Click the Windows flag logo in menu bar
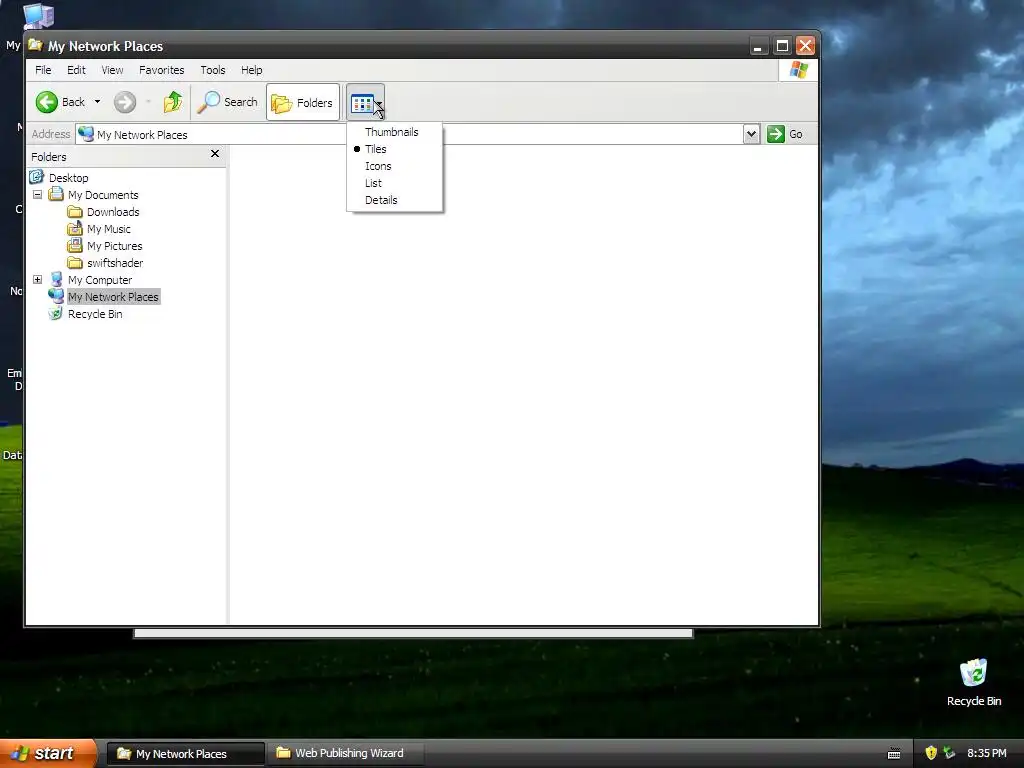The width and height of the screenshot is (1024, 768). point(799,70)
